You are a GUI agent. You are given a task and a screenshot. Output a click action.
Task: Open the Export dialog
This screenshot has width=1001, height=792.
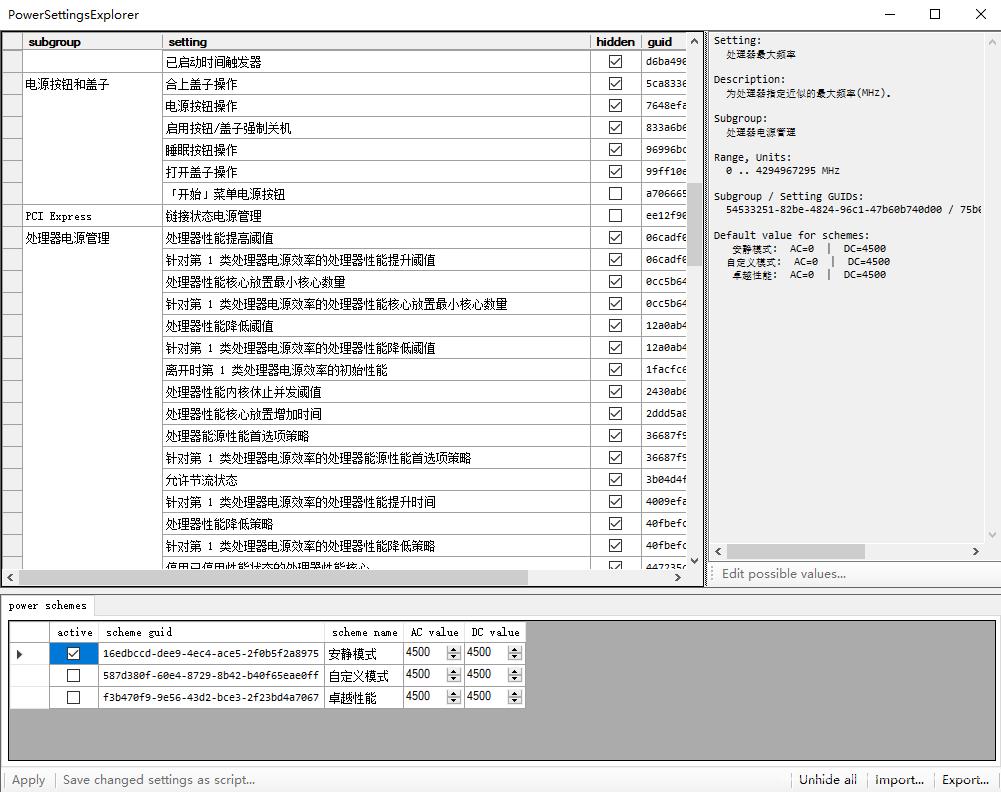pyautogui.click(x=963, y=779)
